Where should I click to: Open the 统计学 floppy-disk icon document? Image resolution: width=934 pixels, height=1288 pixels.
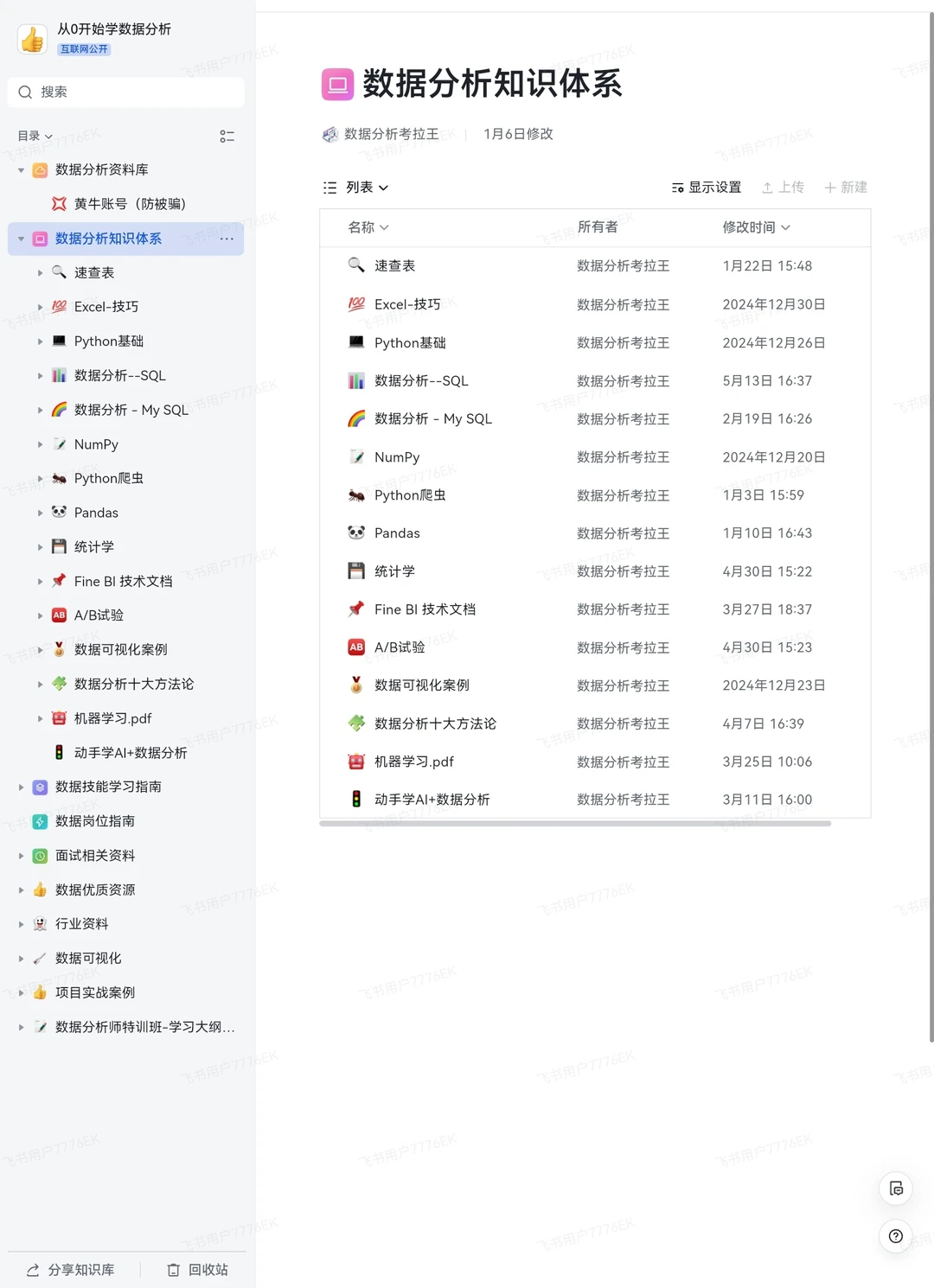tap(357, 571)
